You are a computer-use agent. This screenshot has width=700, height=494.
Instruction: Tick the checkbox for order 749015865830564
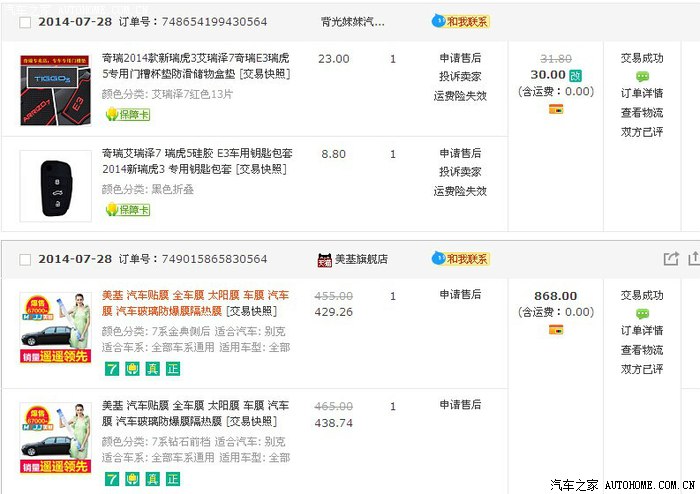25,259
